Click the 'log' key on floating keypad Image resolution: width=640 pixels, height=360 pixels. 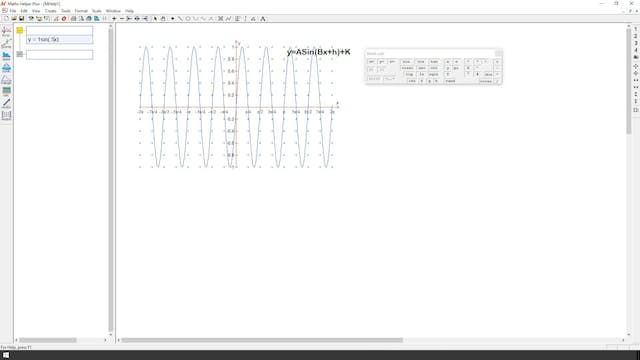[409, 74]
